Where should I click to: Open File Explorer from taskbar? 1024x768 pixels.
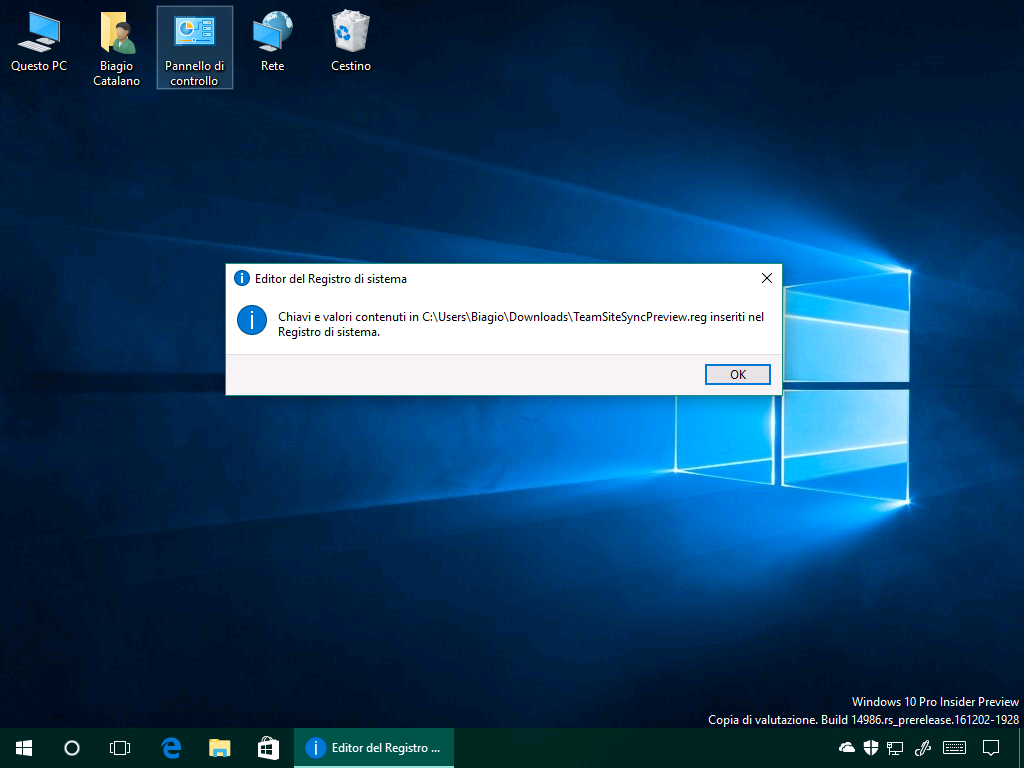coord(219,748)
